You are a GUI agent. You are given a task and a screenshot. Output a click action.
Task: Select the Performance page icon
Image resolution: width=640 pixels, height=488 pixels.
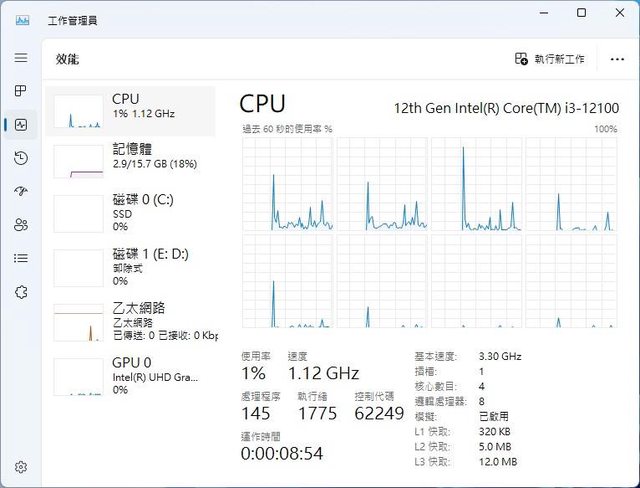pos(21,124)
